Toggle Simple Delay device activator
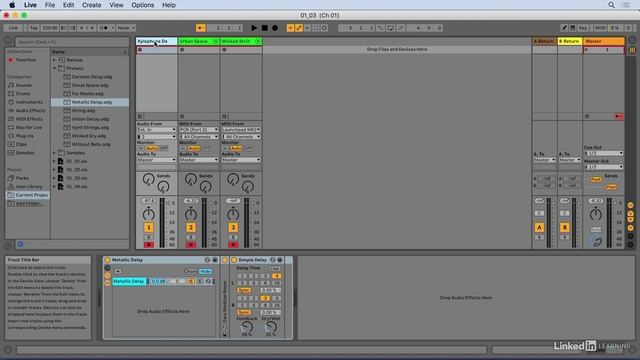This screenshot has width=640, height=360. coord(234,260)
